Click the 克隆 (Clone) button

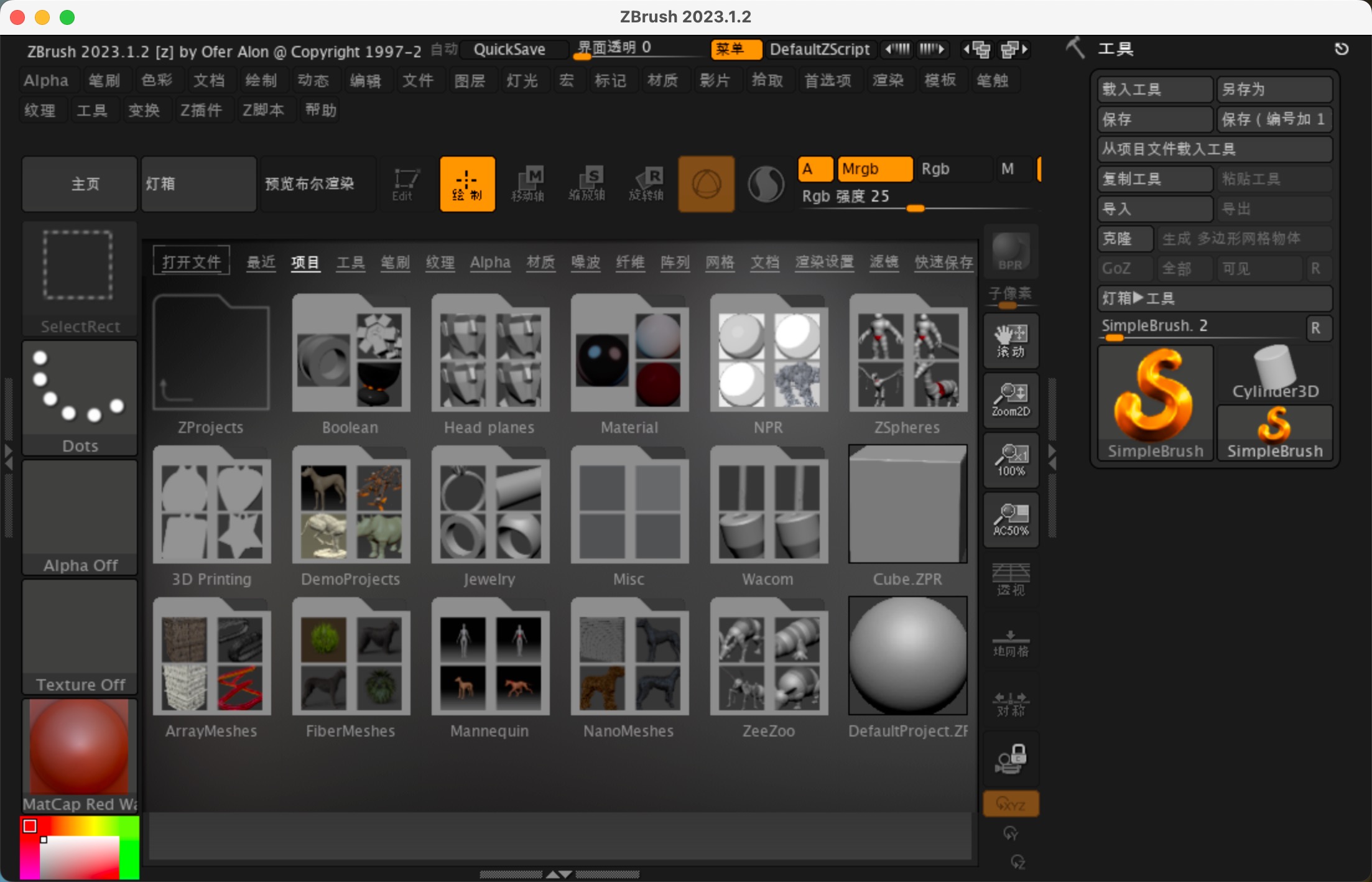[x=1125, y=239]
